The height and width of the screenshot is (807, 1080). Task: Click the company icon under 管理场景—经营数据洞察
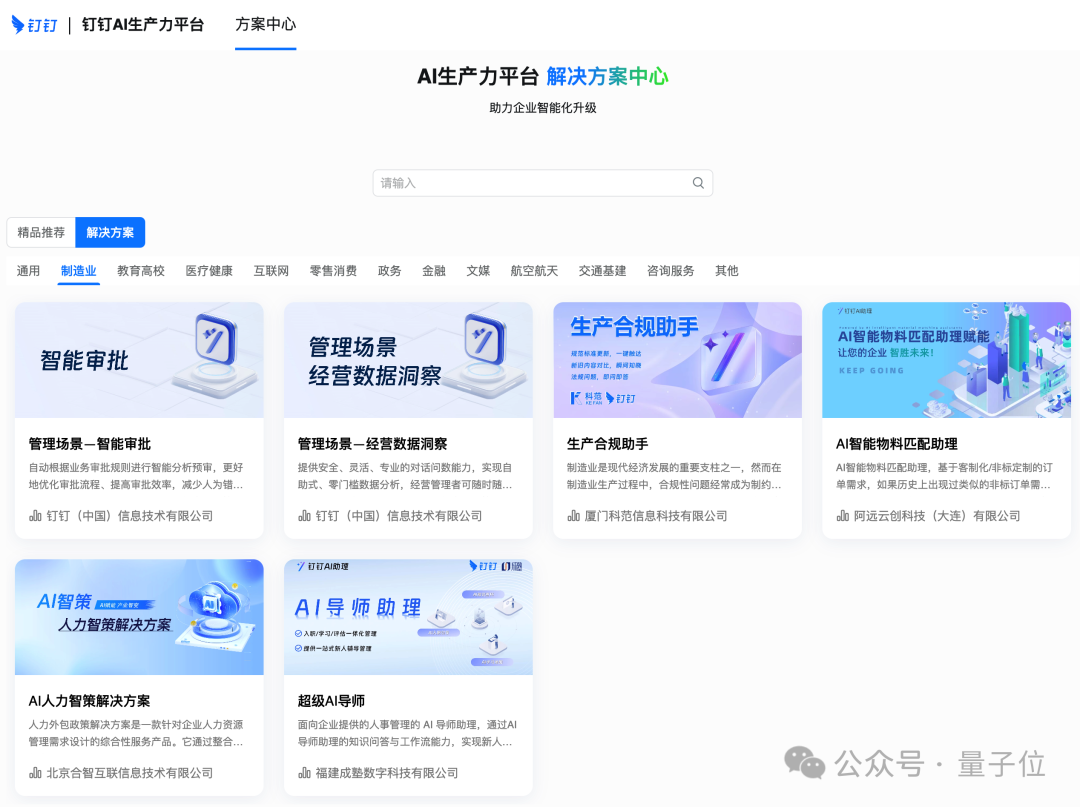tap(304, 516)
